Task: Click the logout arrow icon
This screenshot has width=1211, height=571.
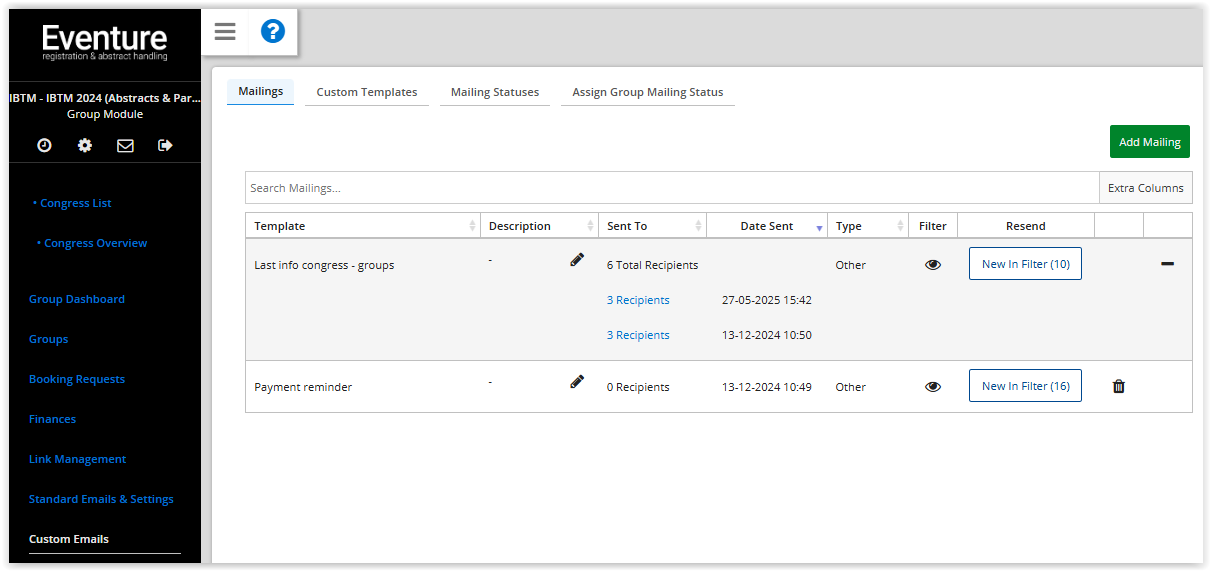Action: click(165, 146)
